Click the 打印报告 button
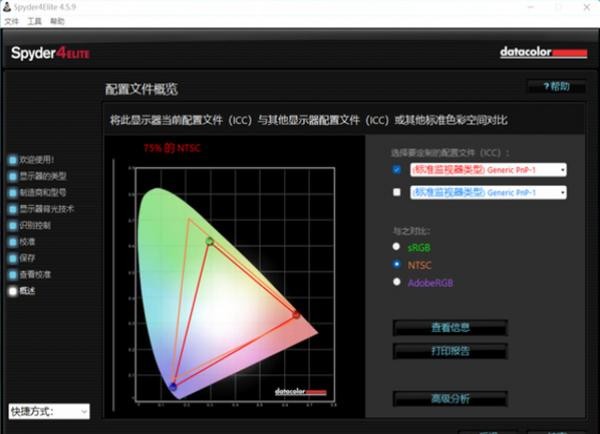Screen dimensions: 600x434 click(450, 351)
